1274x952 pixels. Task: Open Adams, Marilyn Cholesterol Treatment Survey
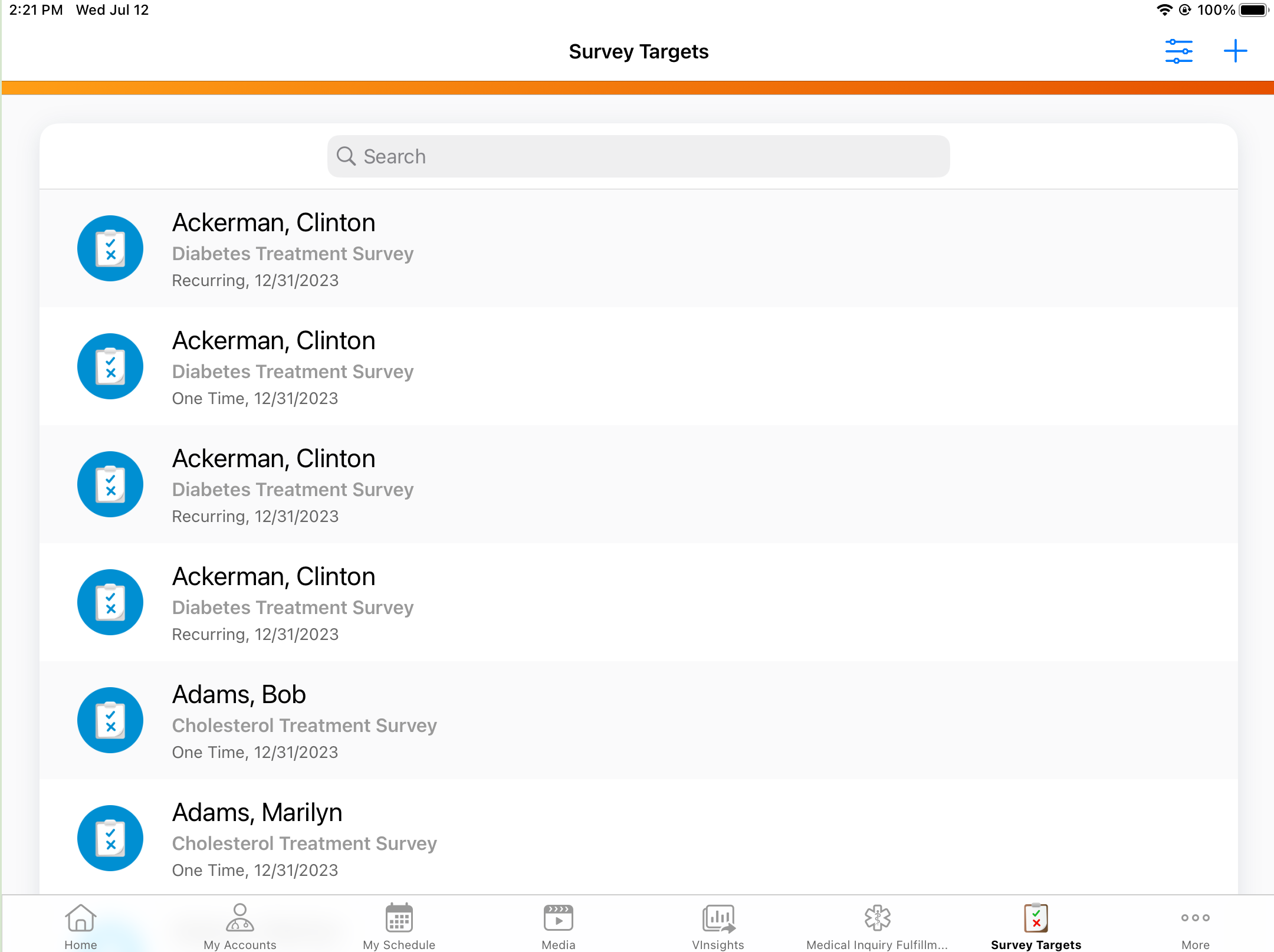tap(304, 843)
